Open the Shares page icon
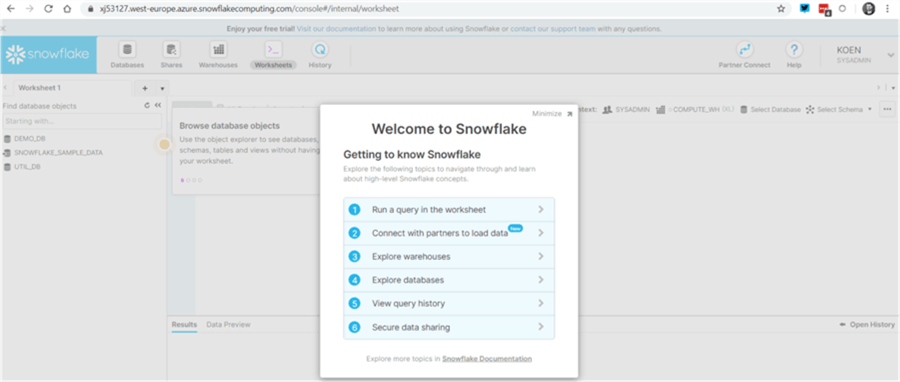This screenshot has width=900, height=382. tap(172, 50)
